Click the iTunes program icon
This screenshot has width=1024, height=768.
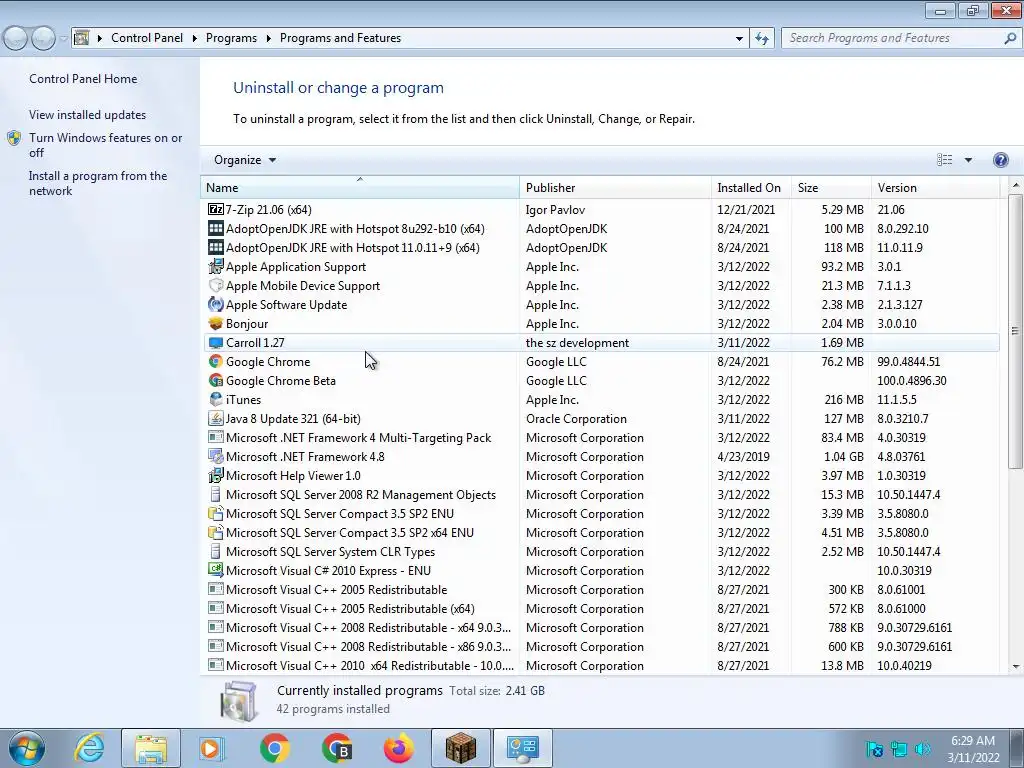pyautogui.click(x=216, y=400)
